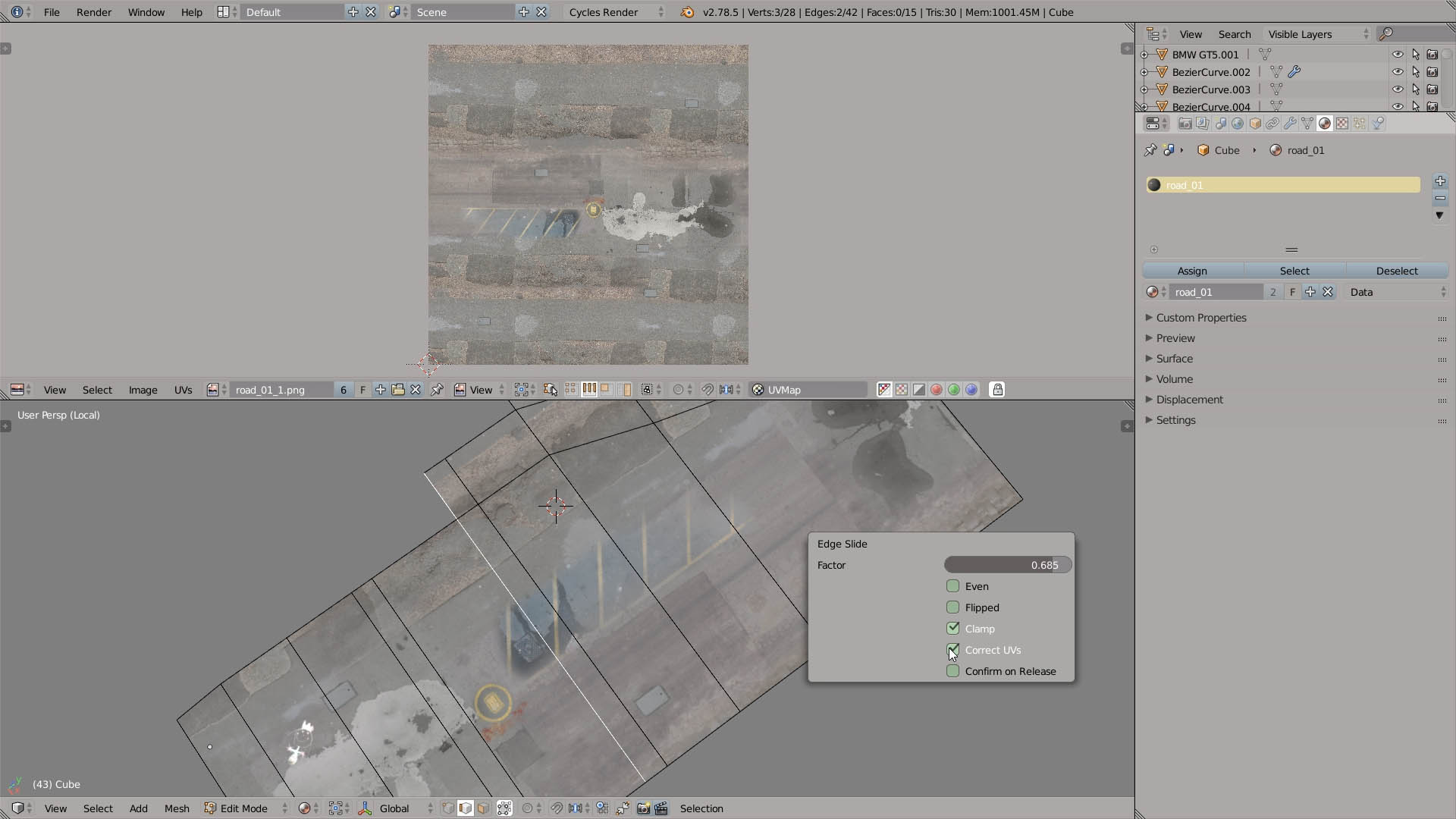Enable the Even checkbox in Edge Slide
1456x819 pixels.
click(953, 586)
